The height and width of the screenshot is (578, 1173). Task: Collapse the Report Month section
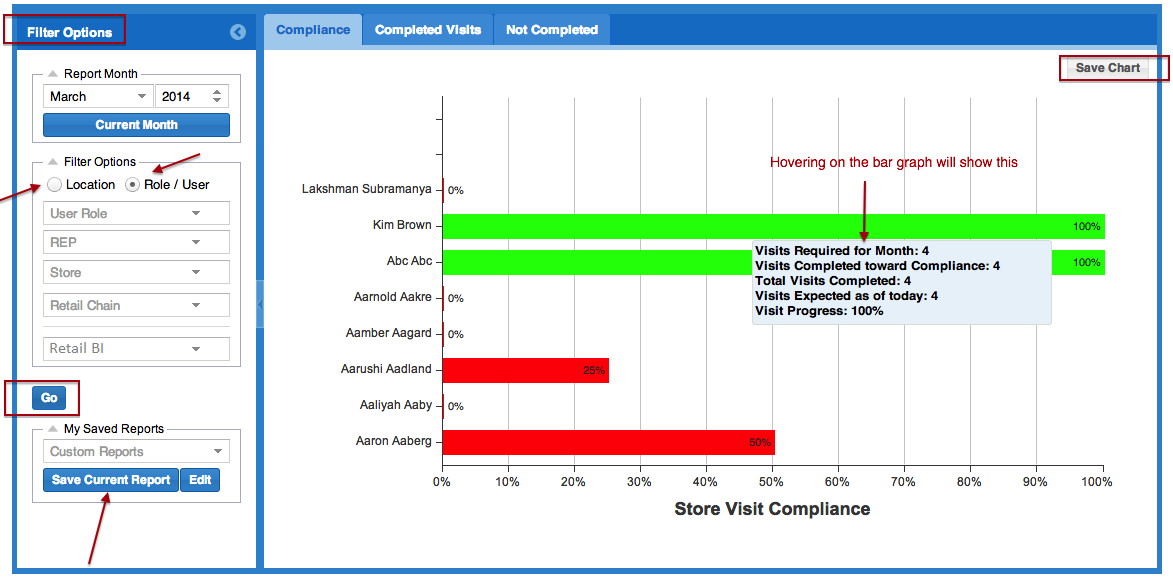coord(53,74)
